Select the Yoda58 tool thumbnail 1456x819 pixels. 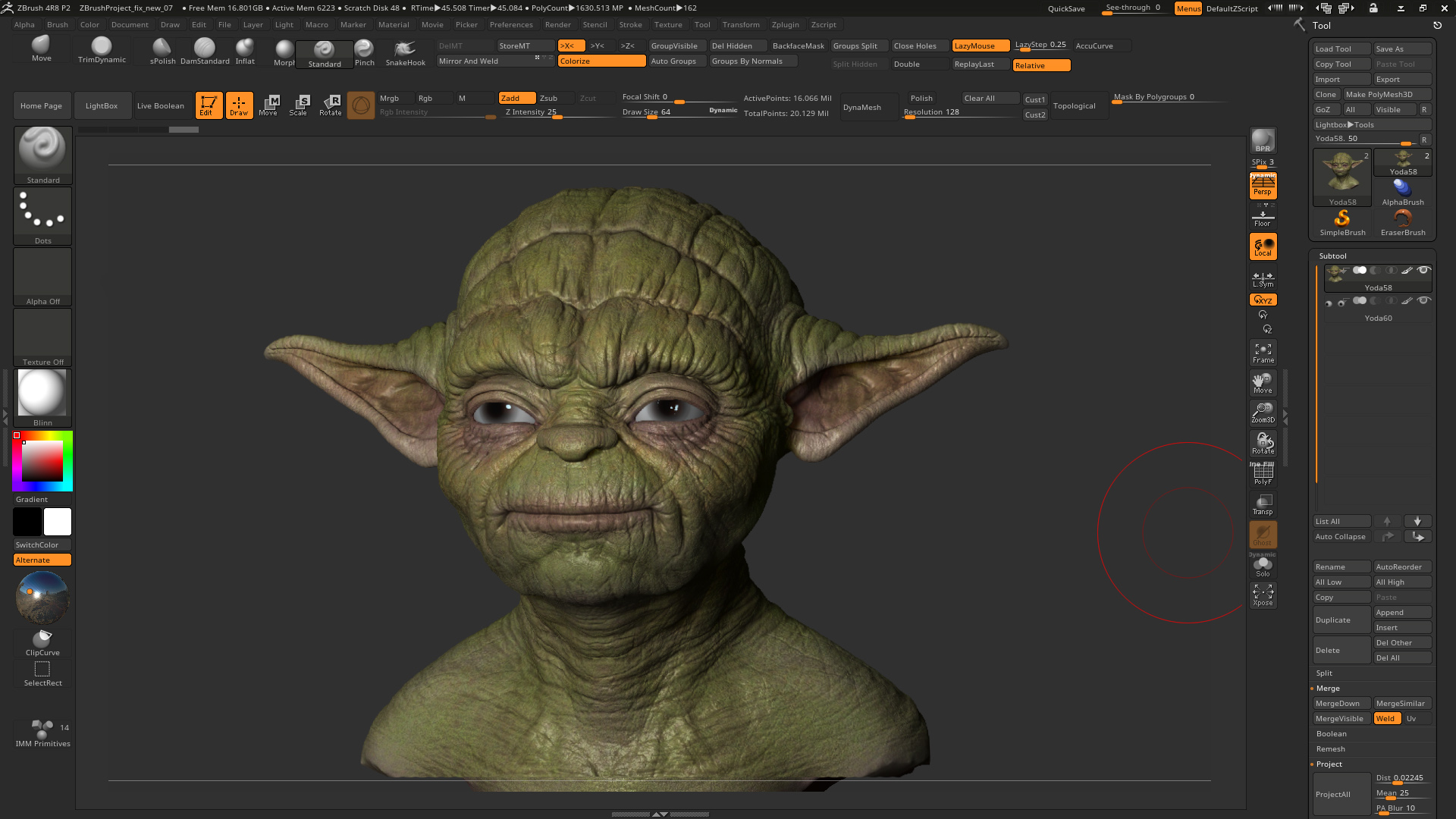coord(1342,177)
